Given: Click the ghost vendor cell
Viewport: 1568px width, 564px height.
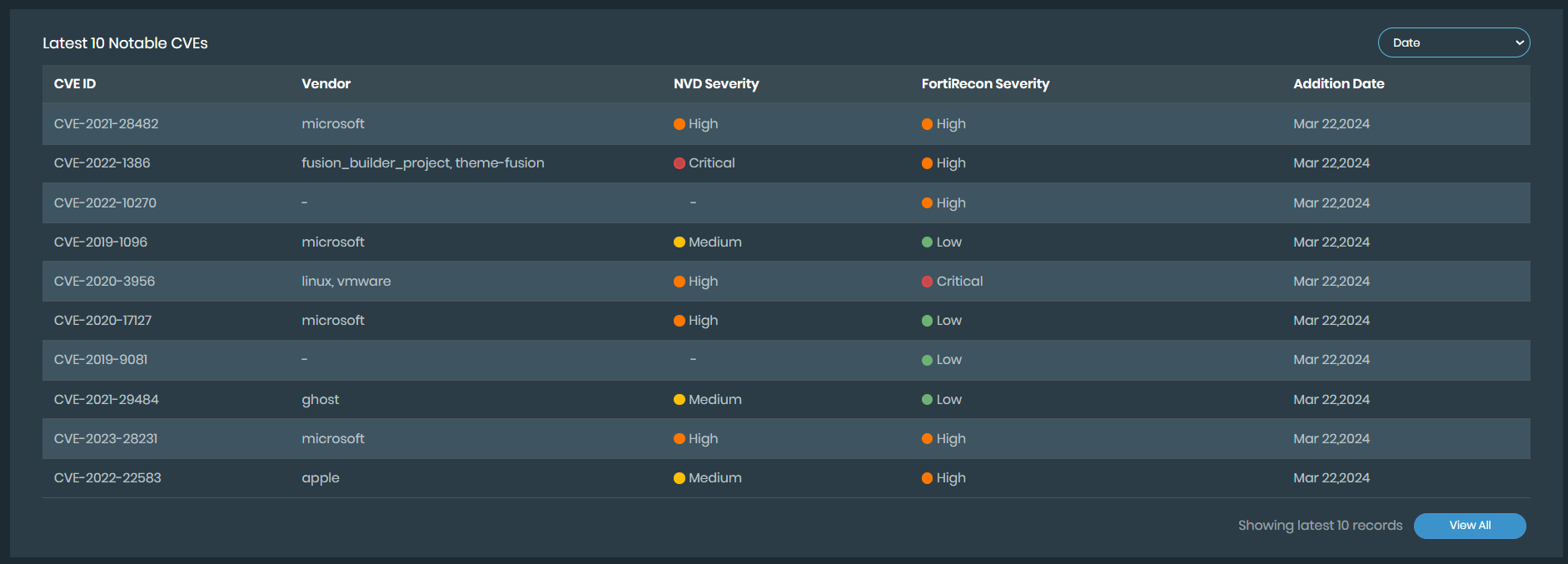Looking at the screenshot, I should tap(320, 400).
